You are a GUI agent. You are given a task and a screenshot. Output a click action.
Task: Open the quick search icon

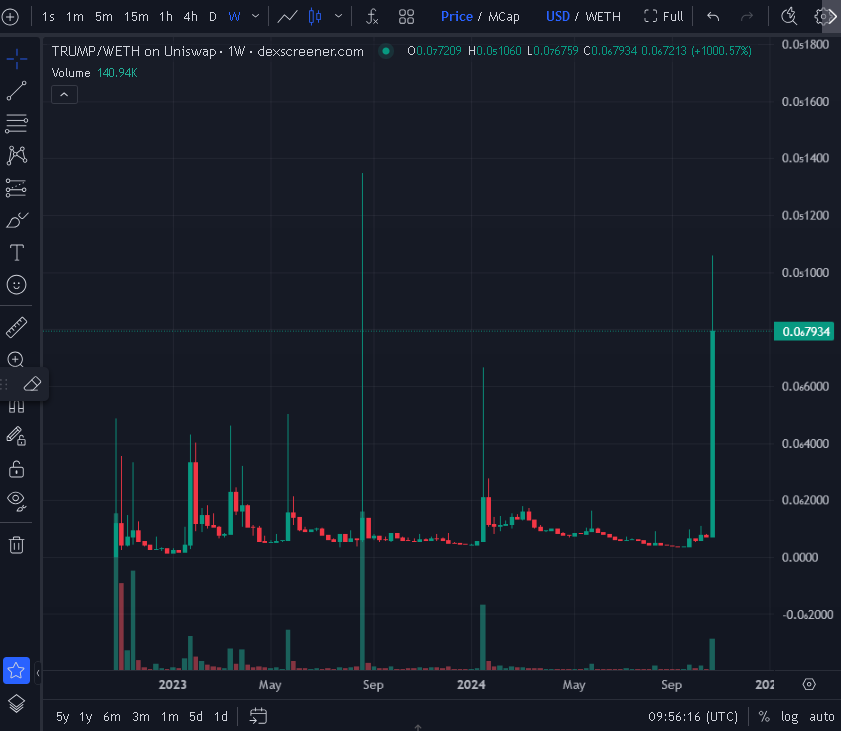(x=789, y=17)
